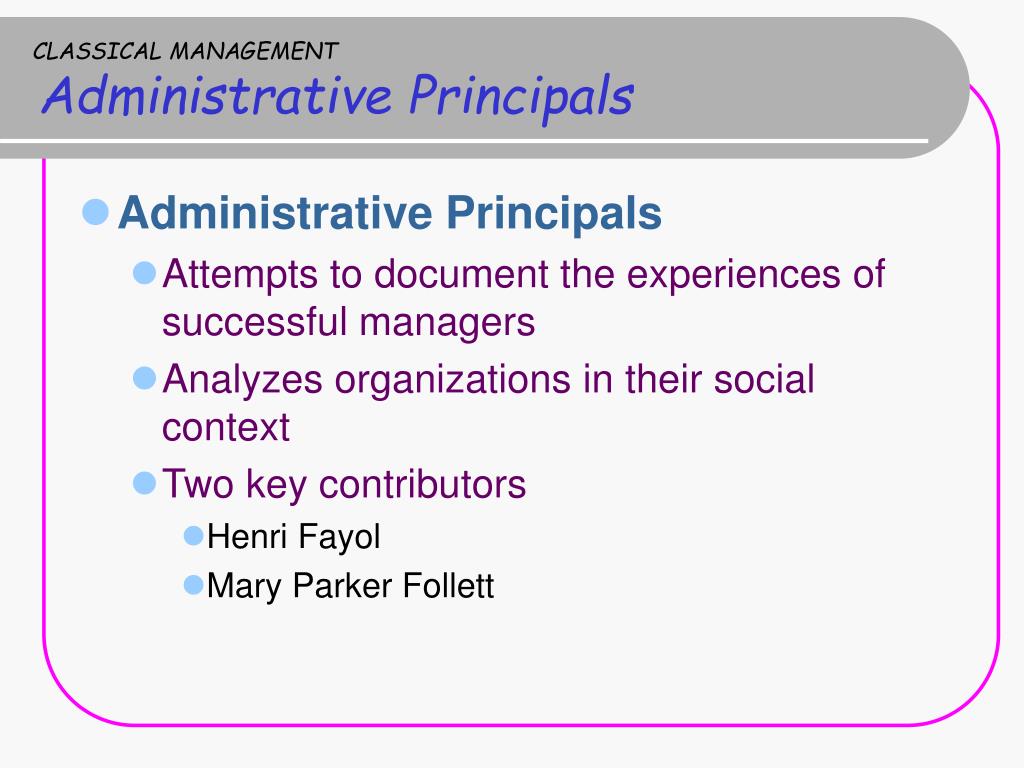Select the text 'Henri Fayol'
This screenshot has width=1024, height=768.
click(x=293, y=537)
